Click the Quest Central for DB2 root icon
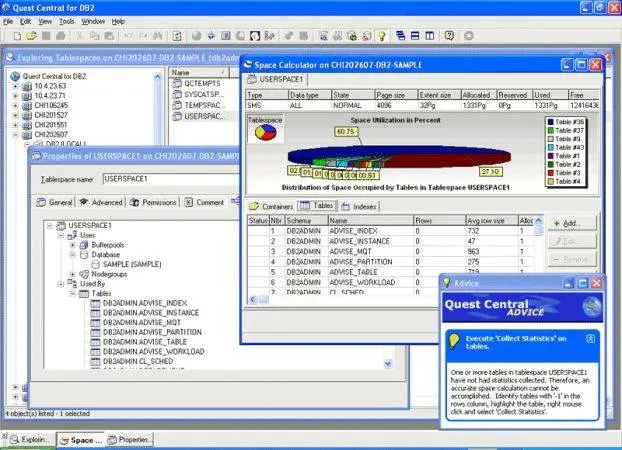 [x=15, y=76]
